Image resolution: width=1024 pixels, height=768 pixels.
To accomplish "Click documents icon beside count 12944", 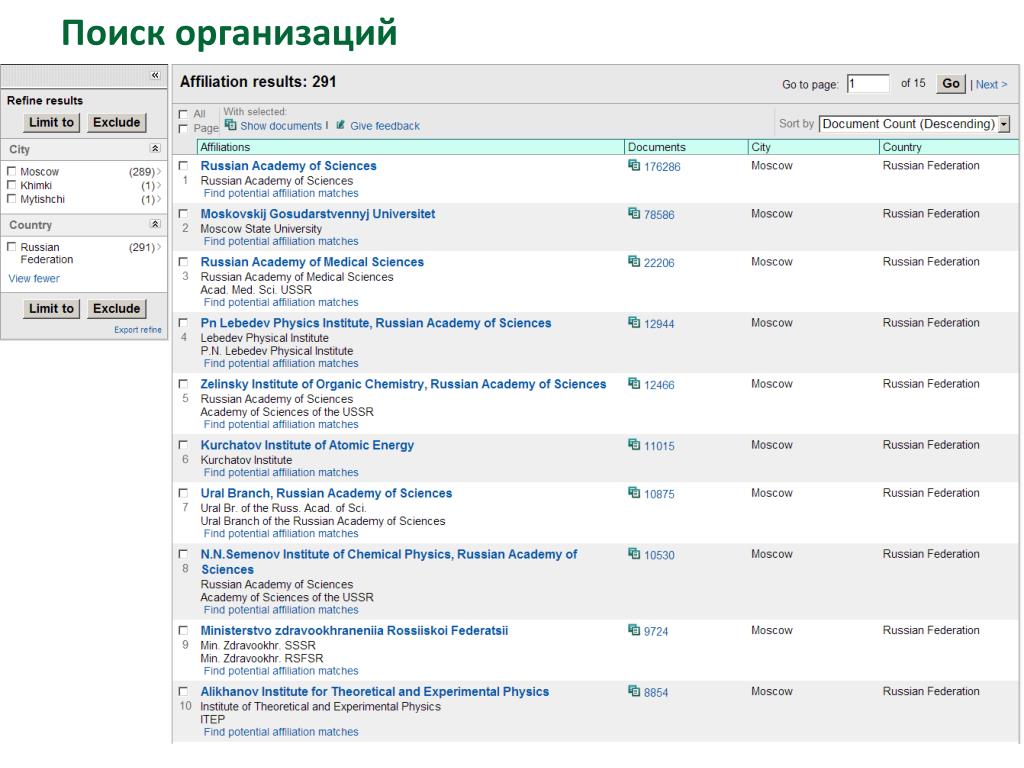I will coord(634,323).
